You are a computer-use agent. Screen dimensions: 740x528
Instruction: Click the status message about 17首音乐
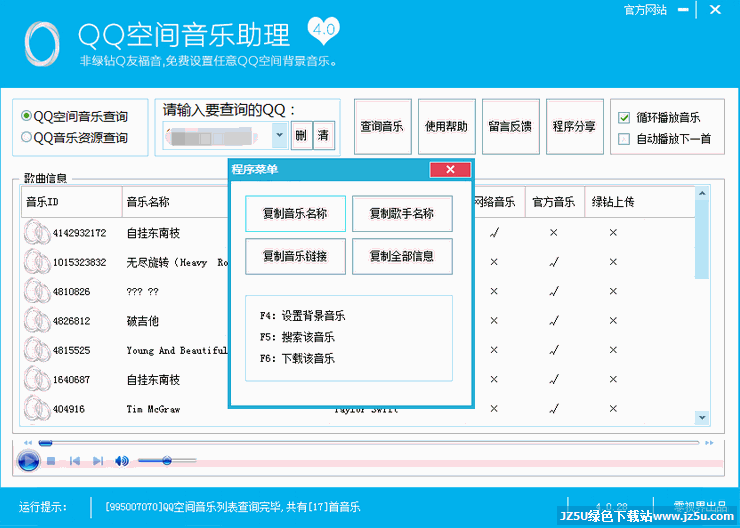[233, 507]
